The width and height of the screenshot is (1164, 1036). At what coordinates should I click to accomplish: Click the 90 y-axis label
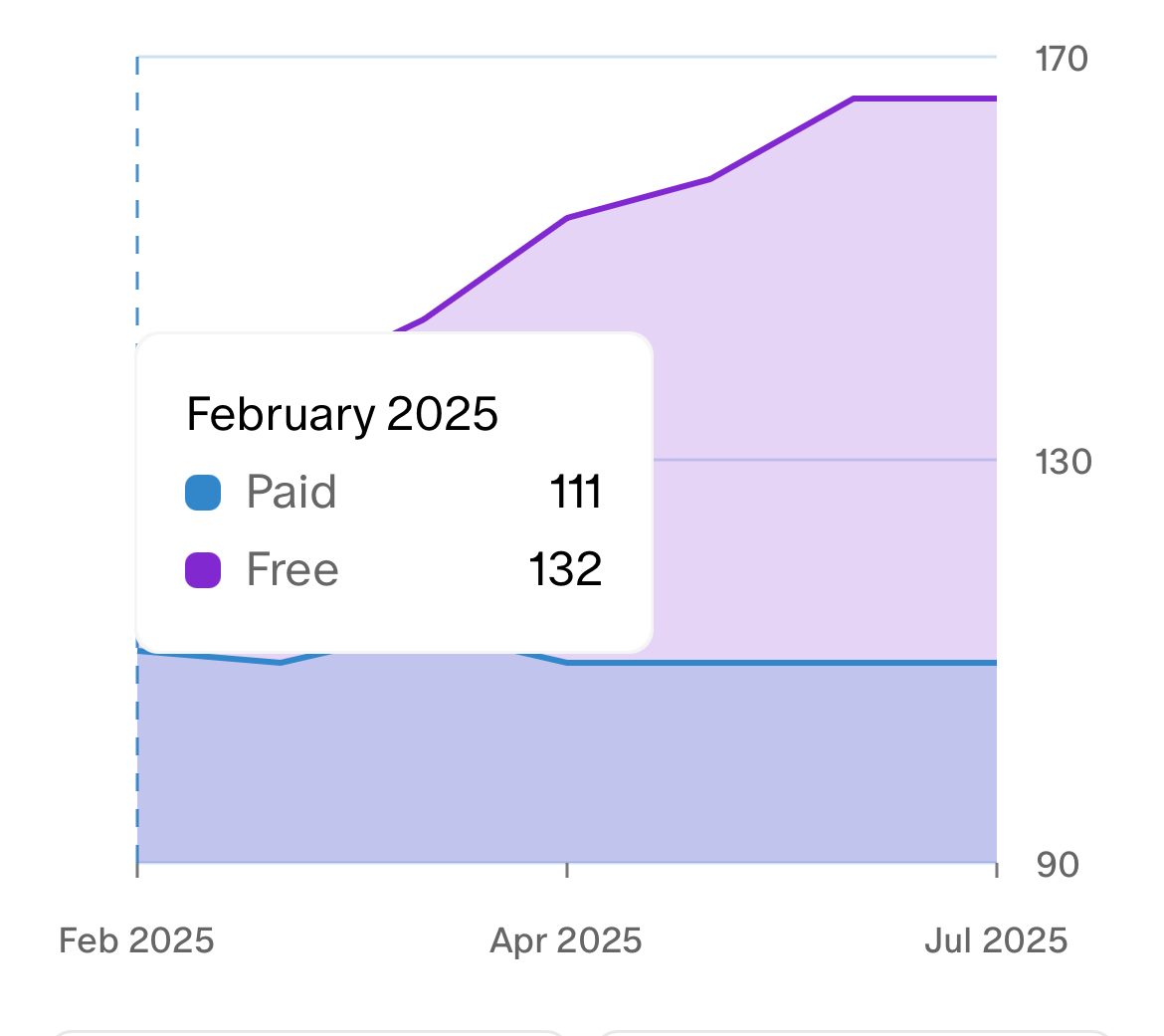click(1058, 865)
